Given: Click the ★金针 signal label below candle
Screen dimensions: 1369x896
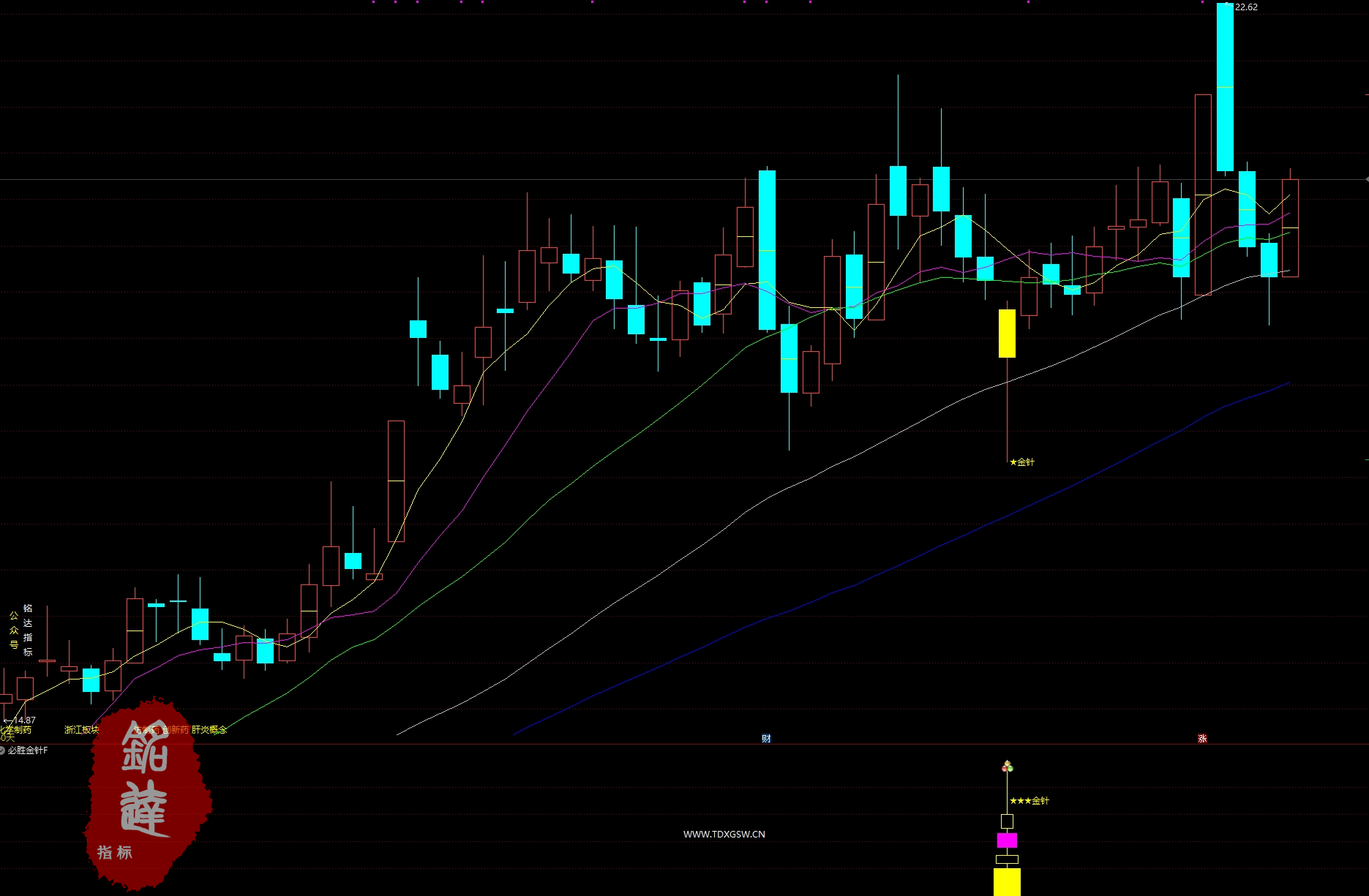Looking at the screenshot, I should (x=1022, y=462).
